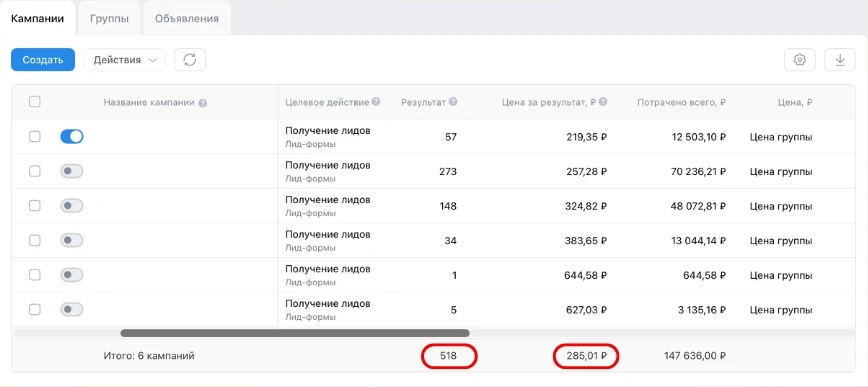Tick checkbox of campaign with 34 results
The image size is (868, 387).
point(34,240)
